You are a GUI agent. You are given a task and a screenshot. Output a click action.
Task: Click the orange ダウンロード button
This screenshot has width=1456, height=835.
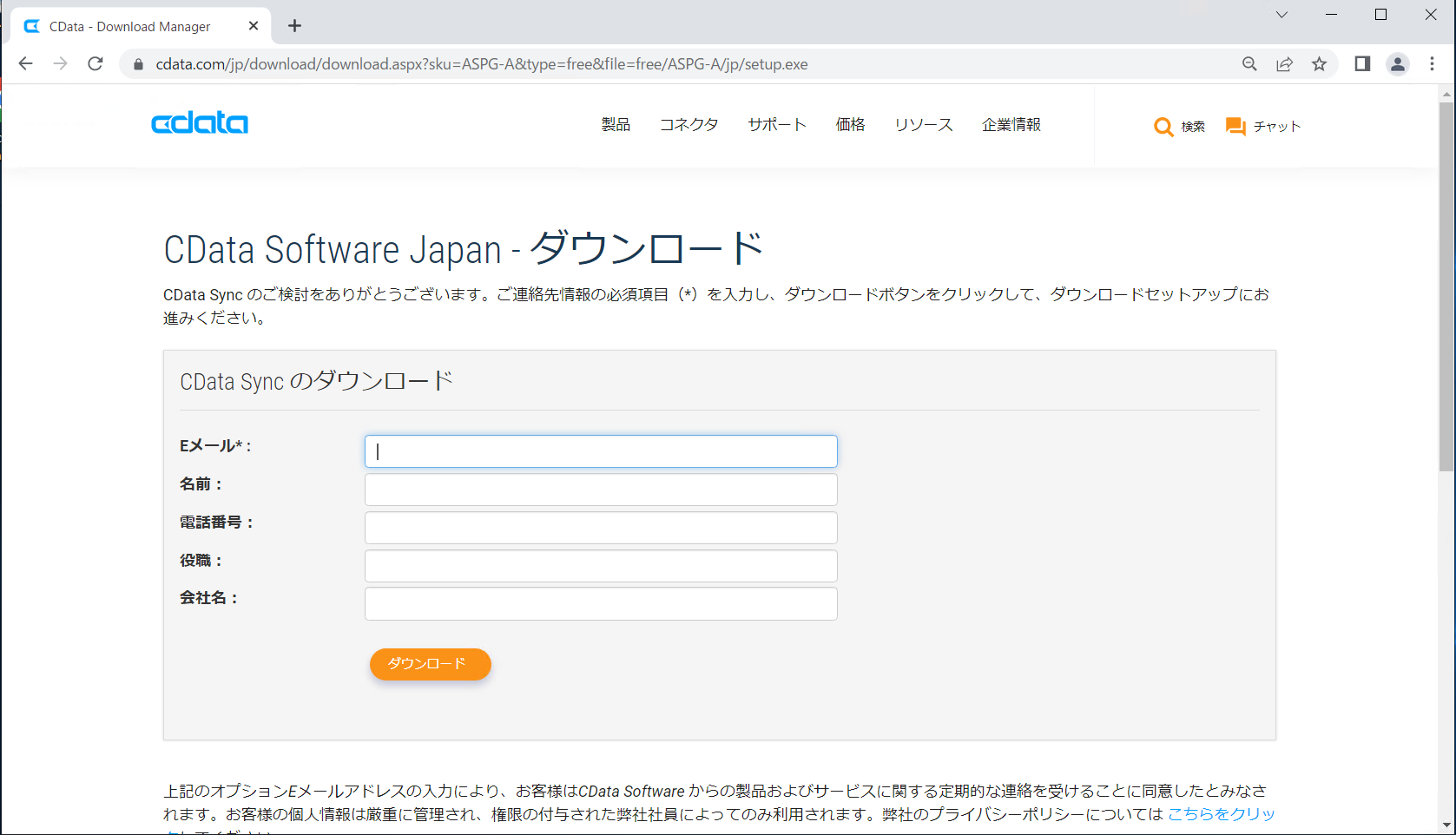click(x=431, y=664)
